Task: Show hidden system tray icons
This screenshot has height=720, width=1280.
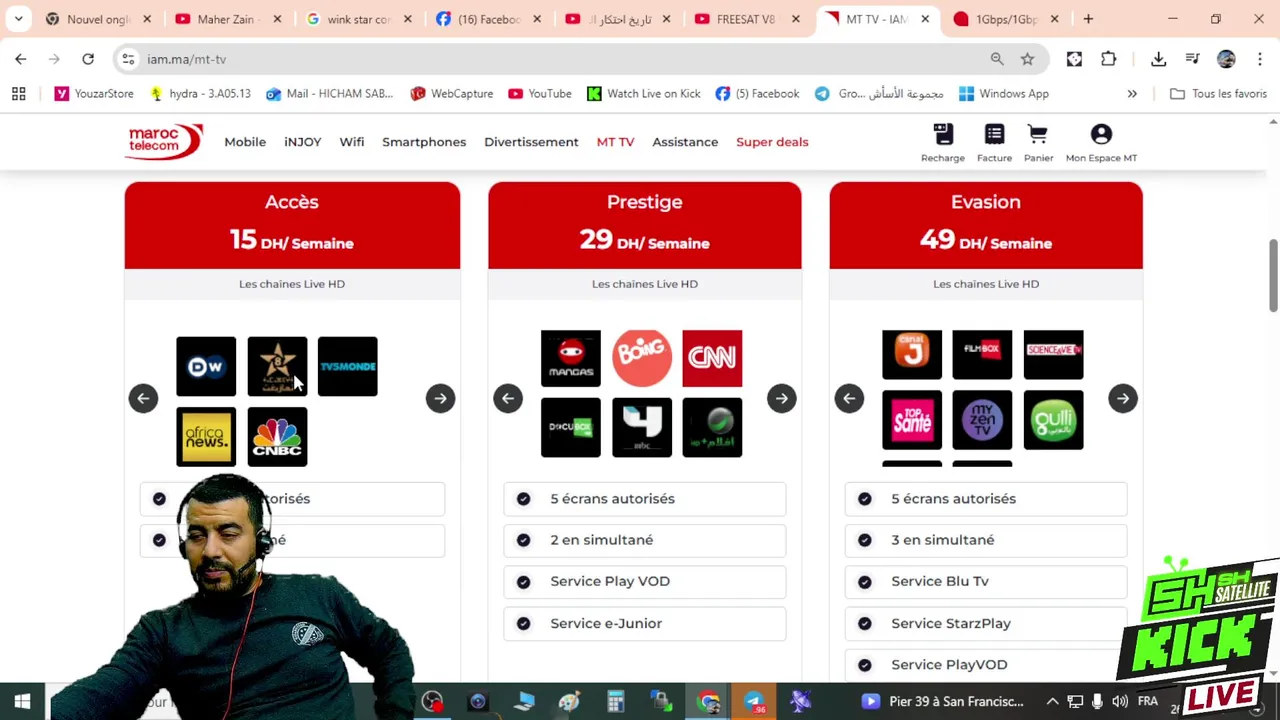Action: coord(1052,701)
